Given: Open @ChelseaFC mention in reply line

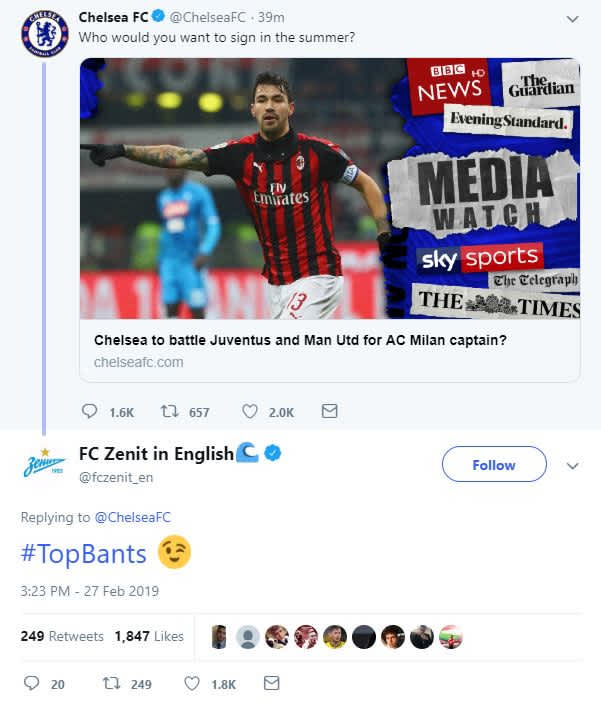Looking at the screenshot, I should (x=132, y=517).
